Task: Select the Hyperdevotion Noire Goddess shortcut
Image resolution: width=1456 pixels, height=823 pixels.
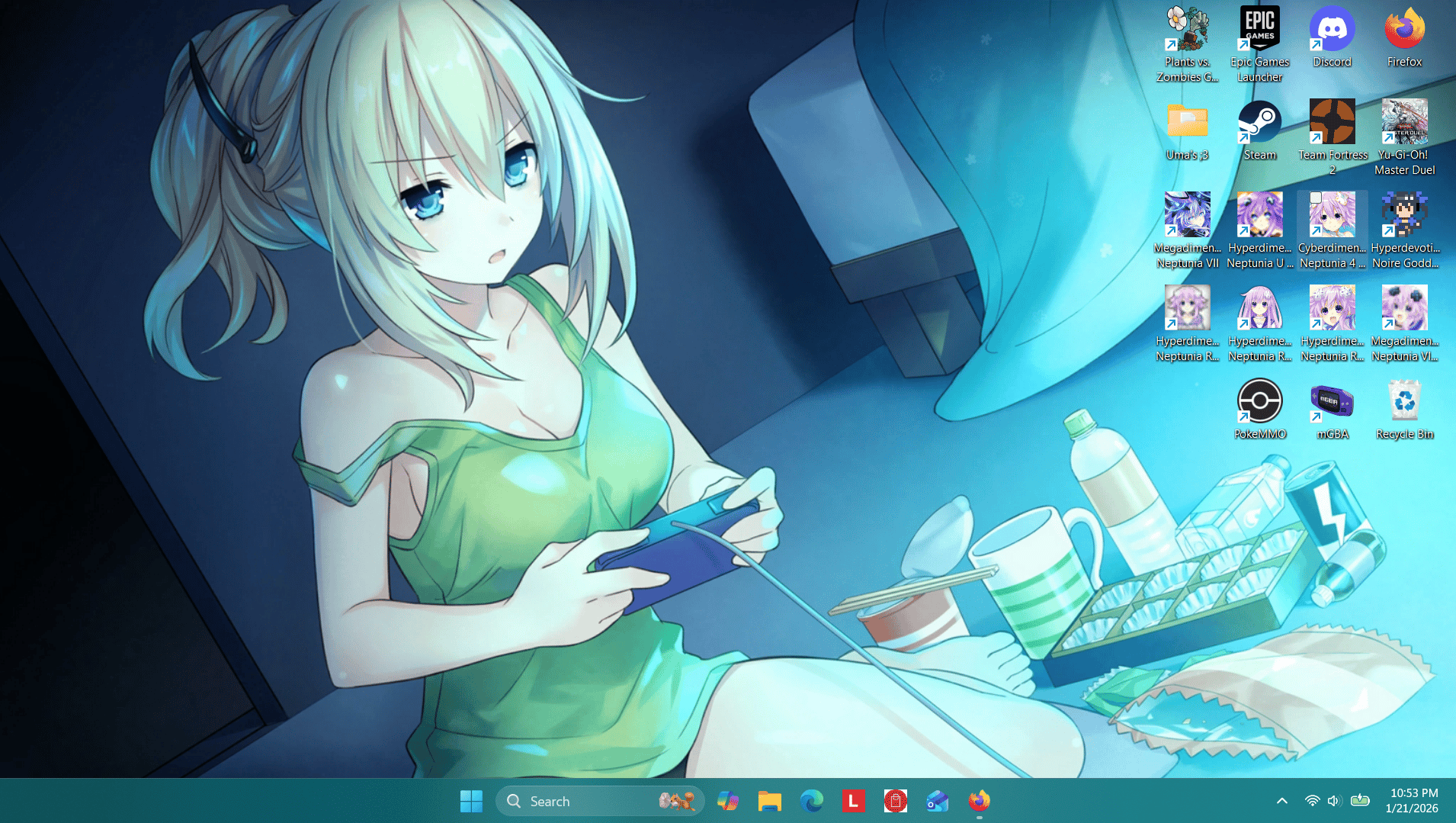Action: (1404, 230)
